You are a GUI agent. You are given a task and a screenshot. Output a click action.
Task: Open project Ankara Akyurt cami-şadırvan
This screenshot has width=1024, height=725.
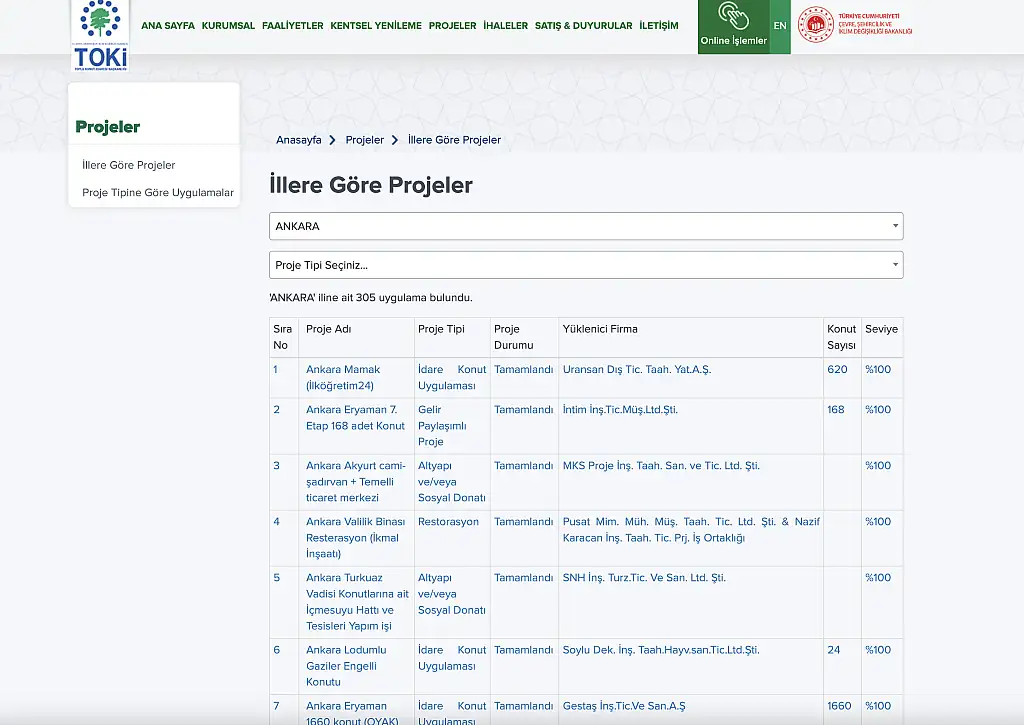tap(356, 482)
